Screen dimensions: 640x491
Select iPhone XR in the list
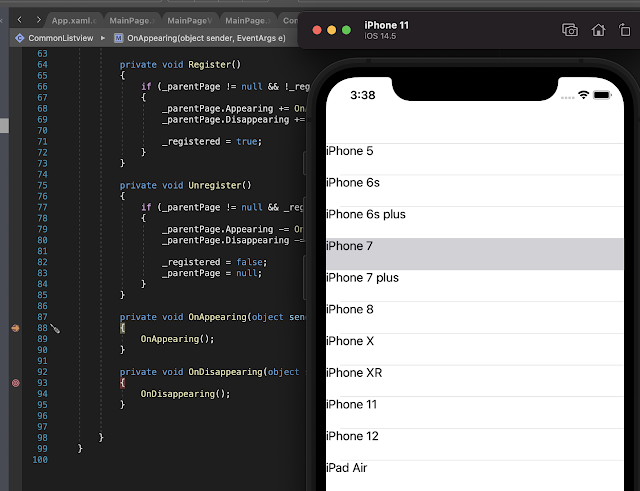[475, 380]
